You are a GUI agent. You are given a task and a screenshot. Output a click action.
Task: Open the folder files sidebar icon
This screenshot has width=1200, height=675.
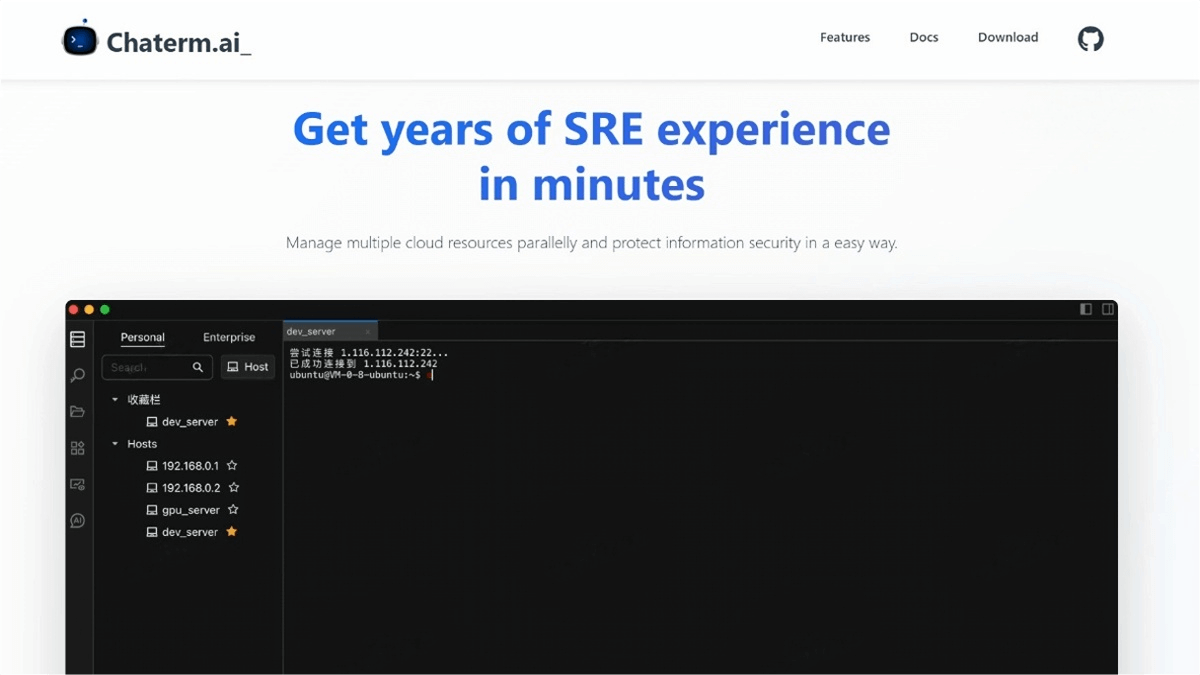[x=77, y=412]
